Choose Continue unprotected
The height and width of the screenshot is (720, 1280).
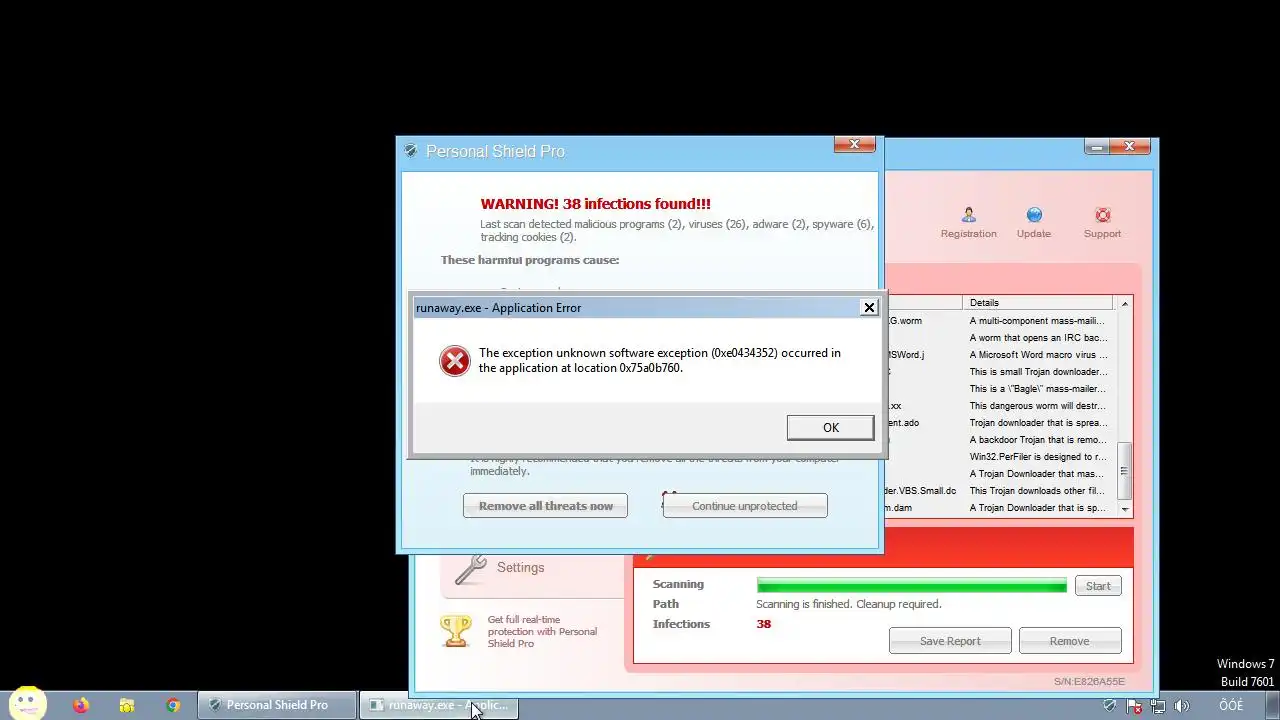coord(745,506)
